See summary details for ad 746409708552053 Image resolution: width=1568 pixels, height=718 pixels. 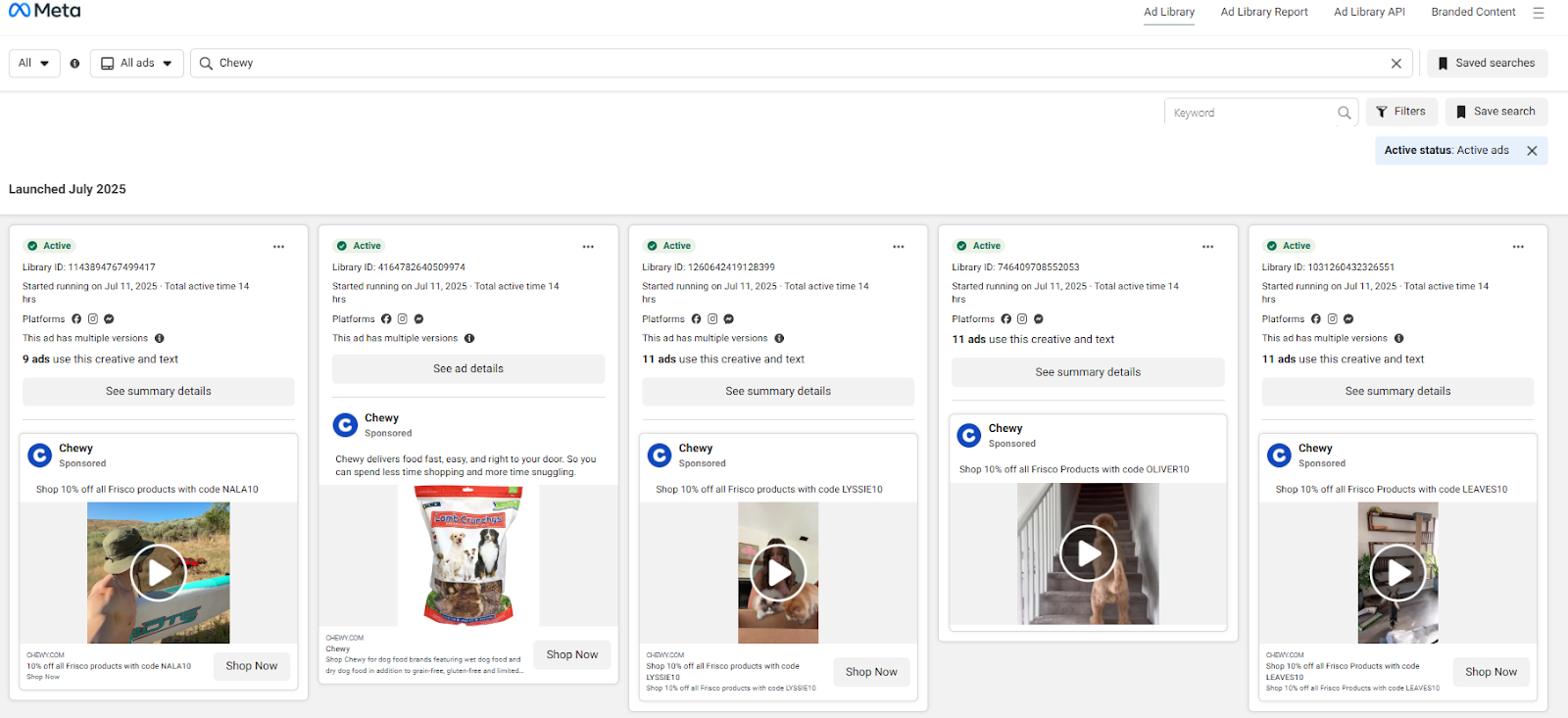1088,372
